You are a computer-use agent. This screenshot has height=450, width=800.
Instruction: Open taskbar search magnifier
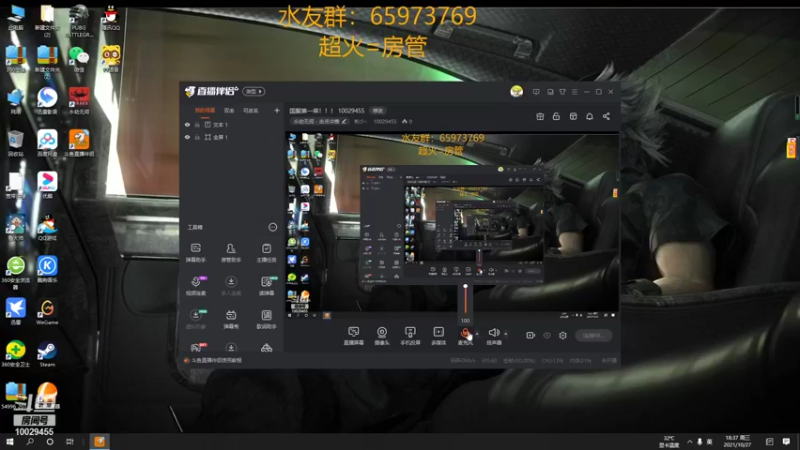point(30,441)
